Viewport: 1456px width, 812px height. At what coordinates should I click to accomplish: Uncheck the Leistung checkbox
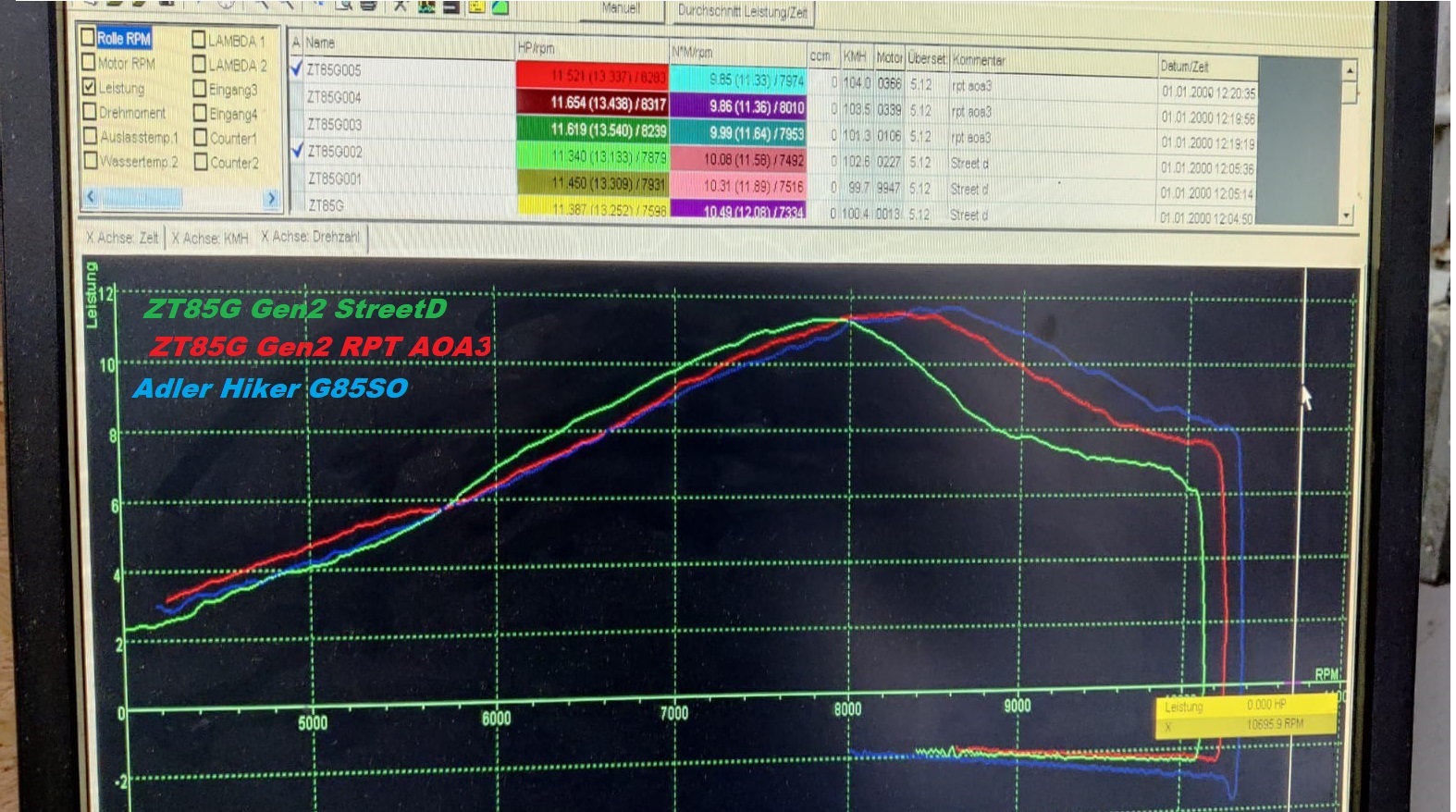90,87
